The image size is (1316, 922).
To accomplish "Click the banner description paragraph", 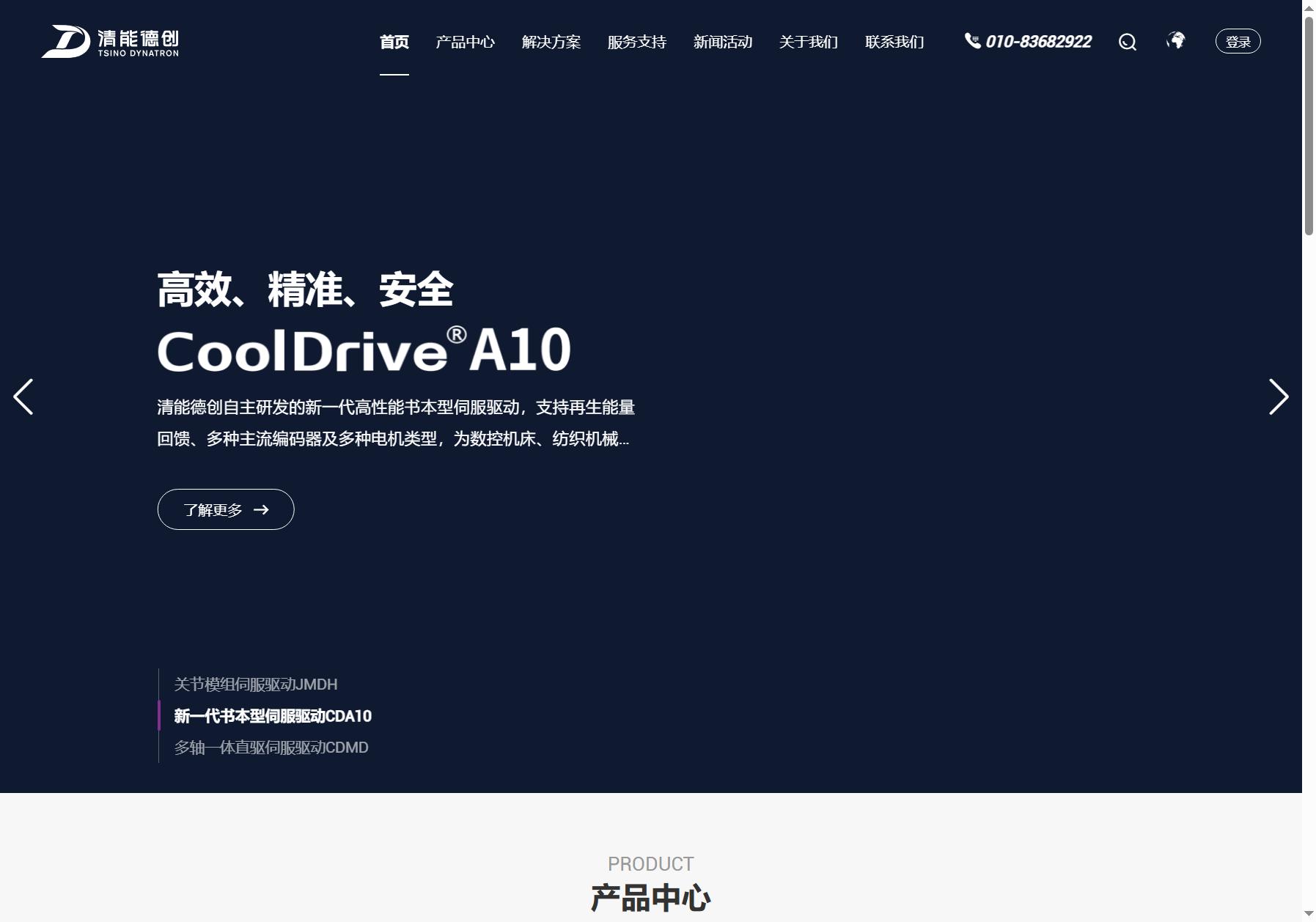I will [x=396, y=423].
